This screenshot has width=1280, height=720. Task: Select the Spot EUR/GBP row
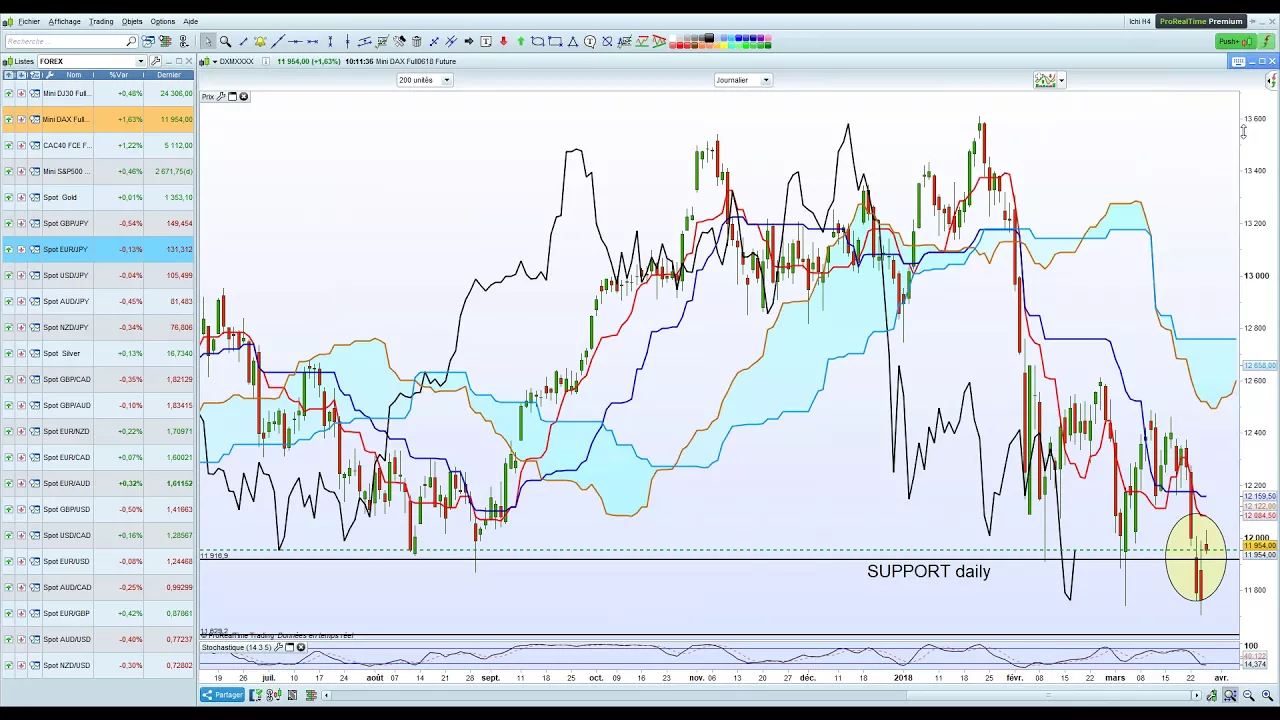[x=98, y=613]
